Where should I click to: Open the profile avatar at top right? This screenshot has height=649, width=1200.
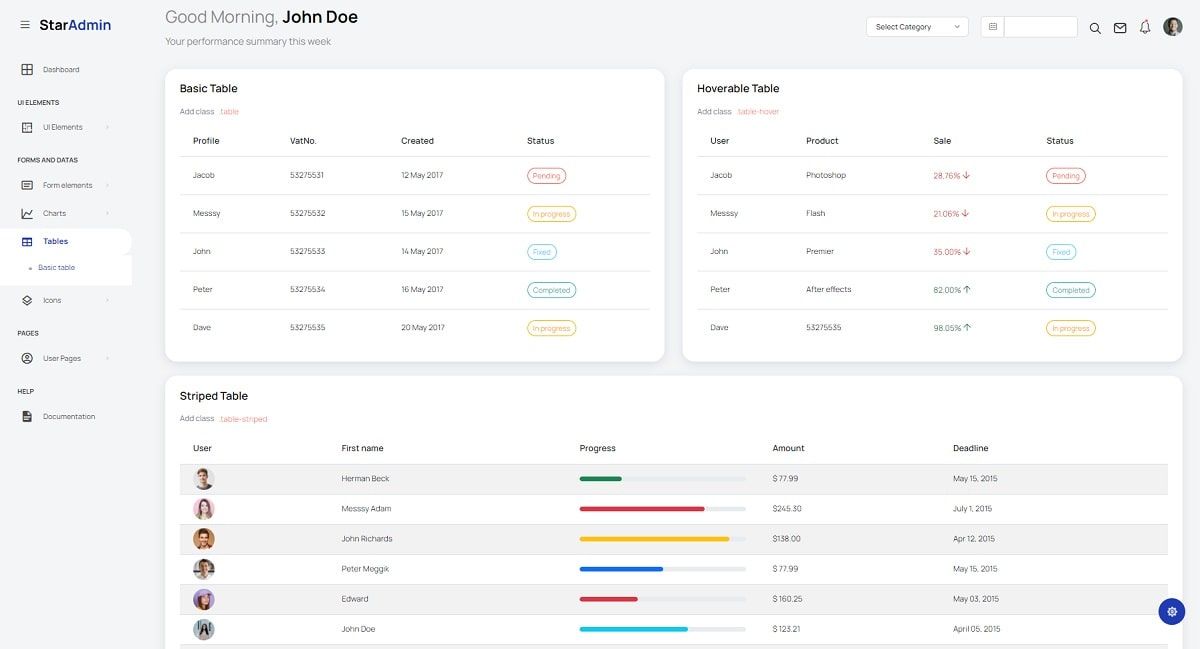point(1172,26)
